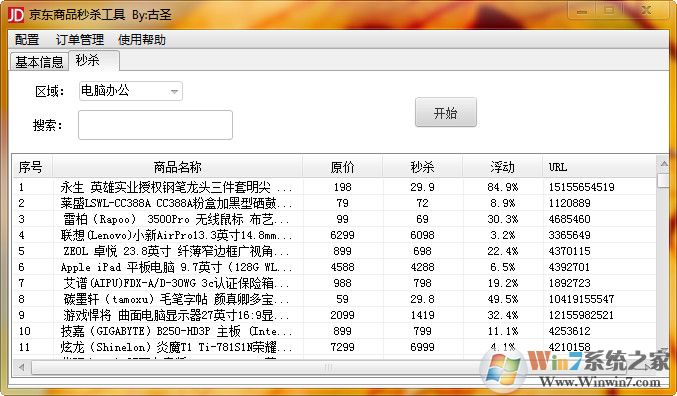
Task: Sort by the 序号 column header
Action: 32,167
